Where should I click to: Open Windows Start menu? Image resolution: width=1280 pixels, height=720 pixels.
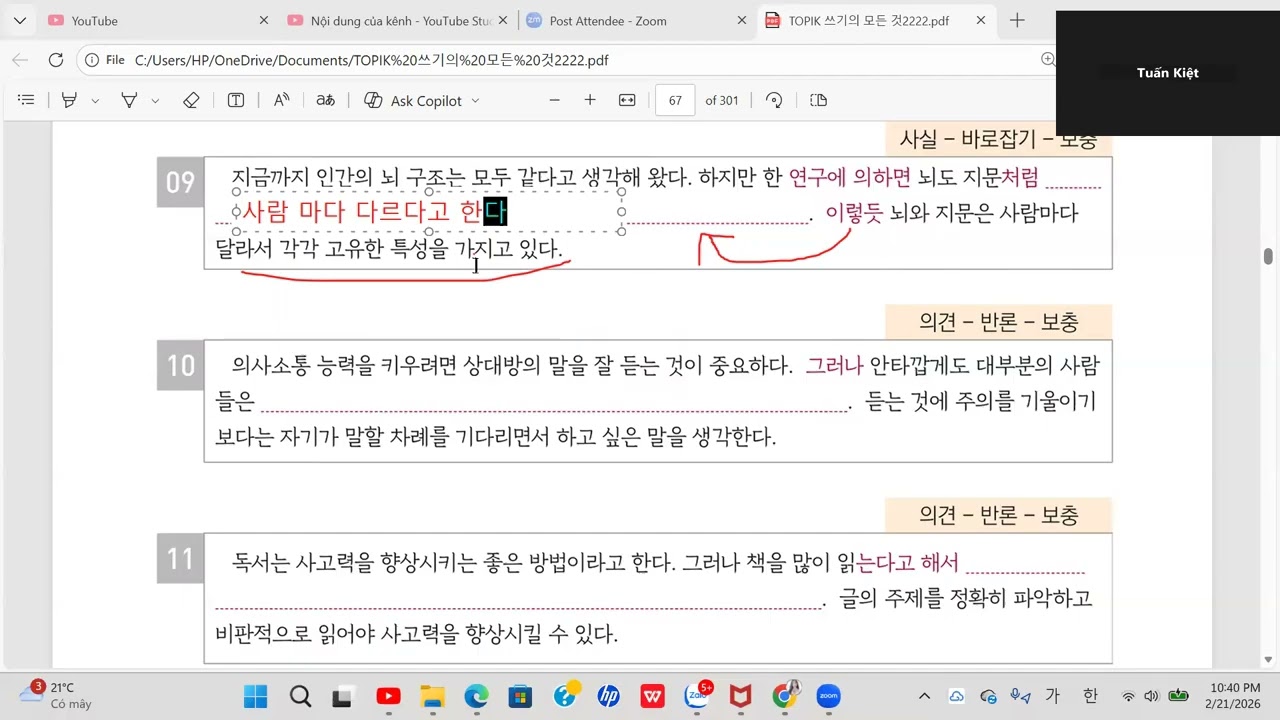point(255,696)
